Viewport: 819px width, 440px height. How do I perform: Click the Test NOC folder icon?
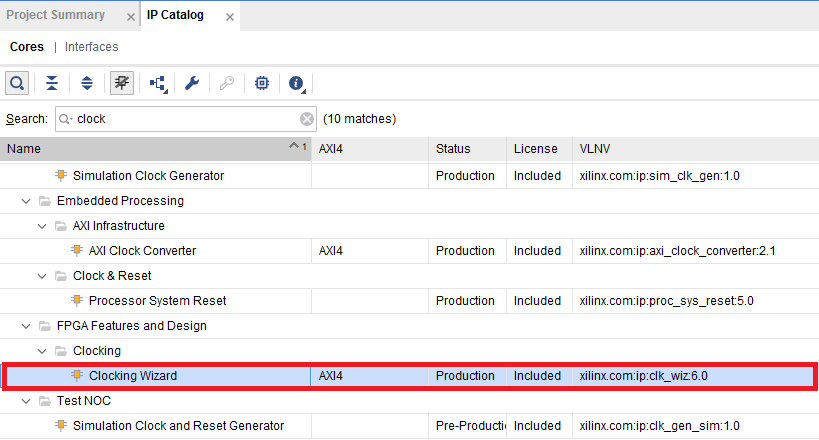tap(45, 401)
